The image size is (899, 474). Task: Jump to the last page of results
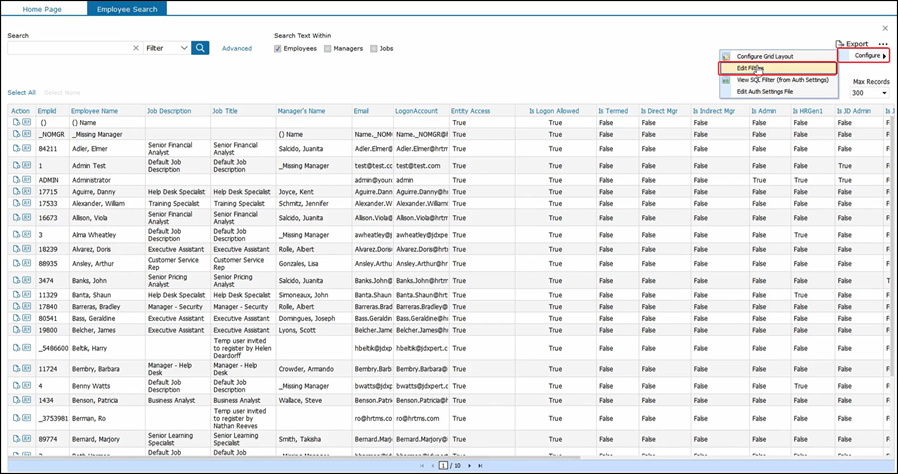[x=479, y=466]
